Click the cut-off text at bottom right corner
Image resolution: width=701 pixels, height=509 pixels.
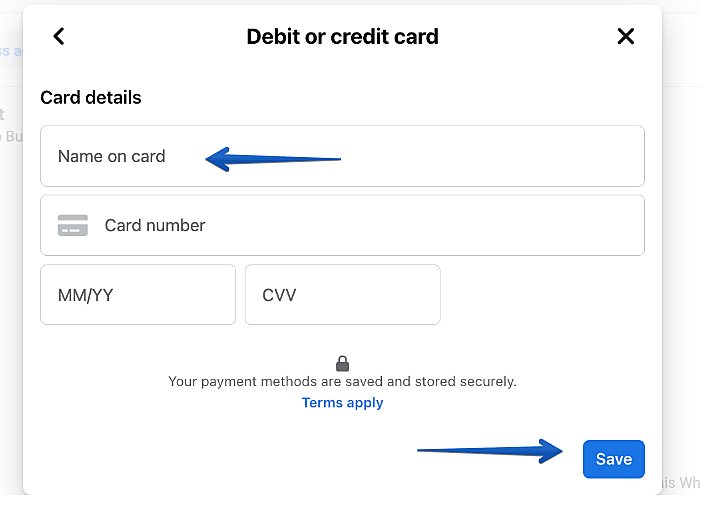pos(680,483)
